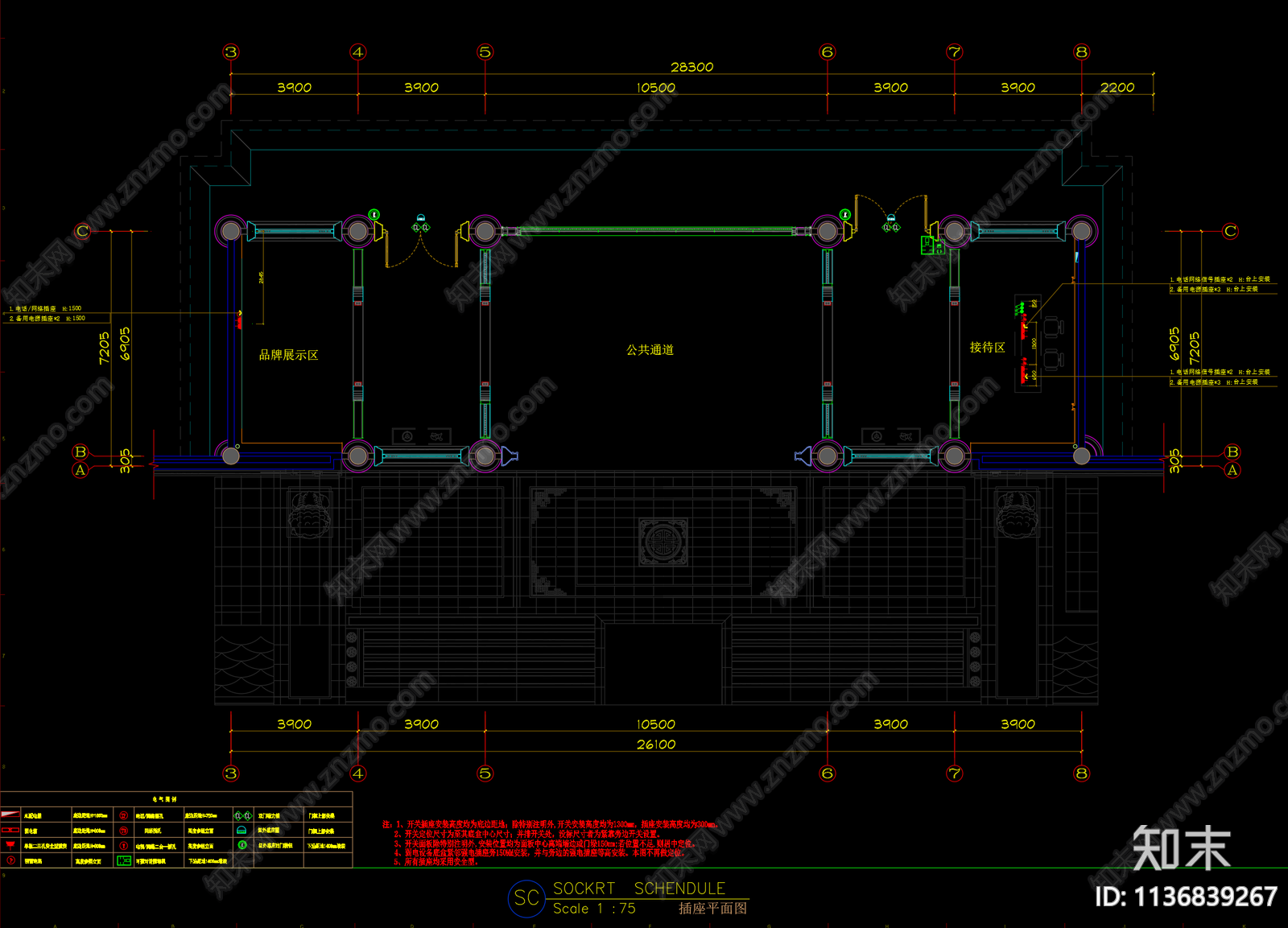Click the left crab relief floor ornament

tap(309, 515)
